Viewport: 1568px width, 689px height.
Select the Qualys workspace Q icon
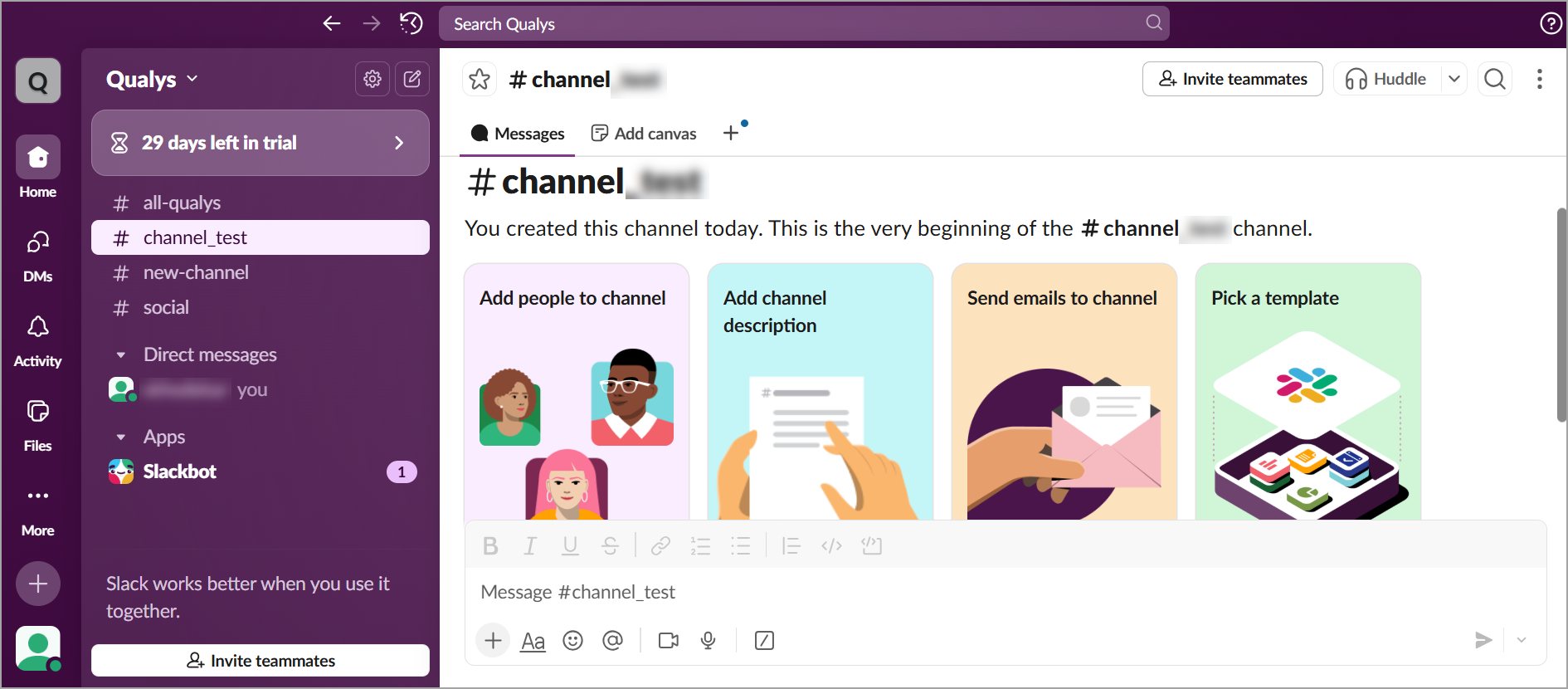(x=38, y=81)
